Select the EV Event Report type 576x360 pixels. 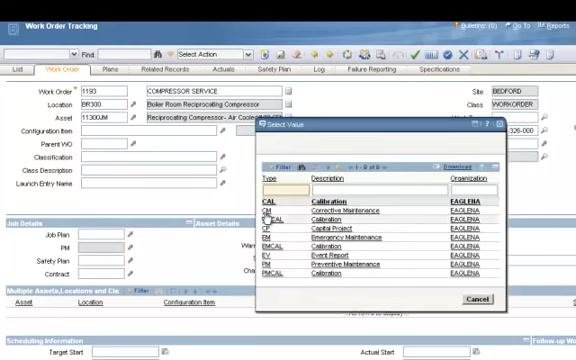coord(266,255)
